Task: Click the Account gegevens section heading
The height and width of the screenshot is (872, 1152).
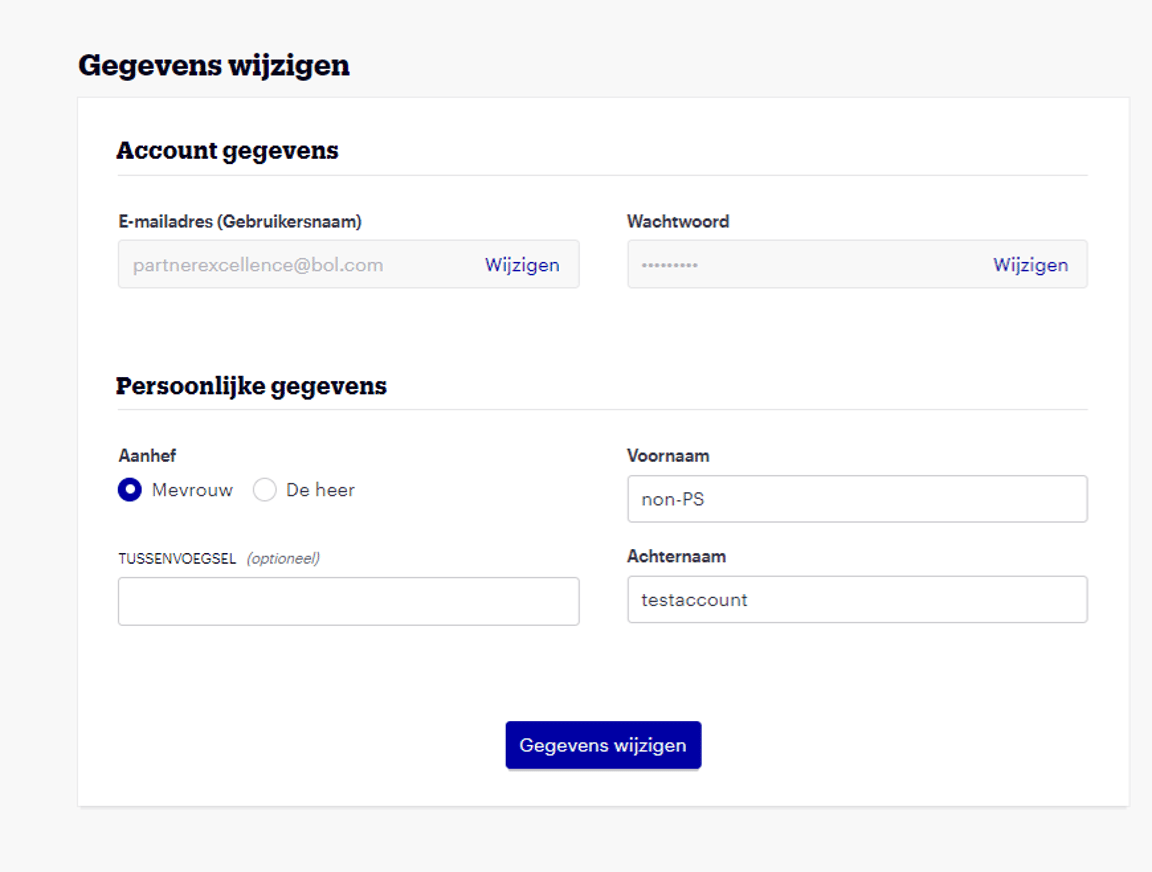Action: [227, 151]
